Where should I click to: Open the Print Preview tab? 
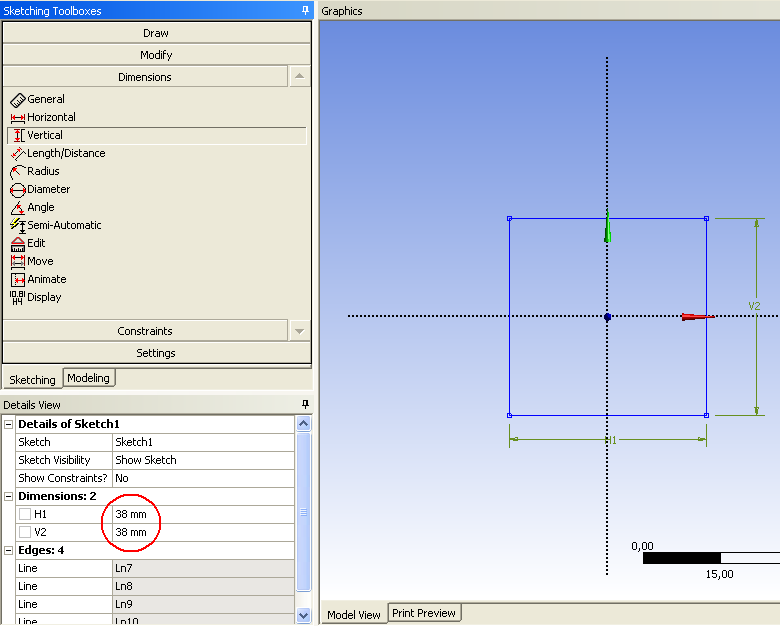[424, 613]
